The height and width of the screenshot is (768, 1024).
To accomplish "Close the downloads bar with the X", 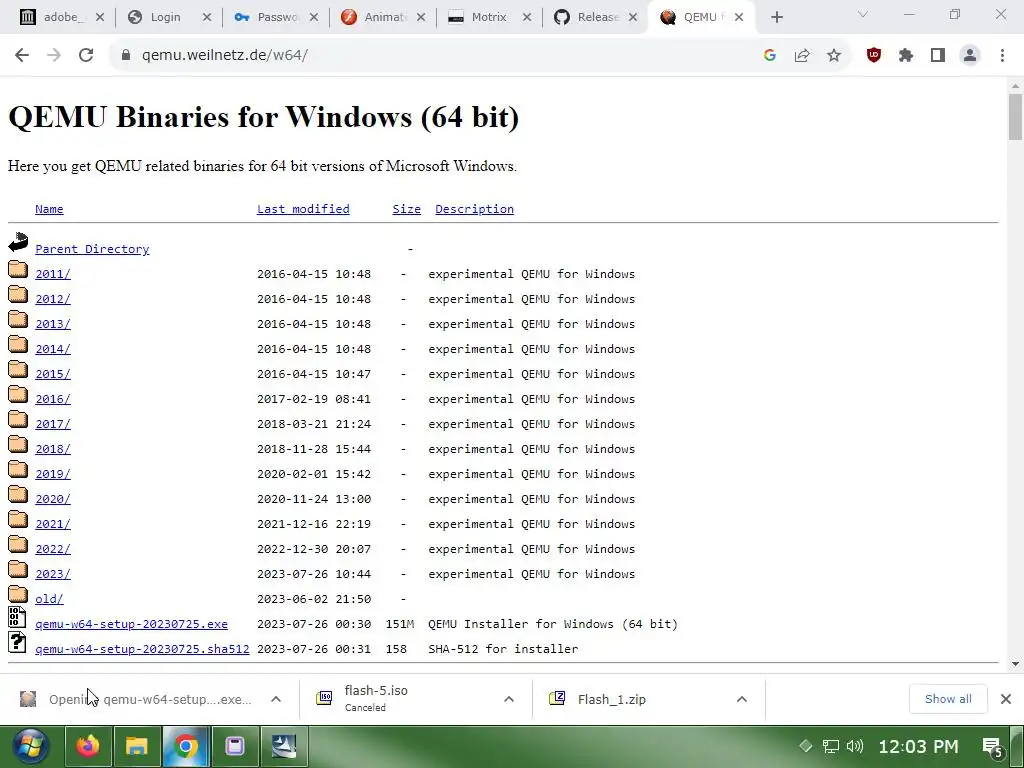I will [x=1006, y=699].
